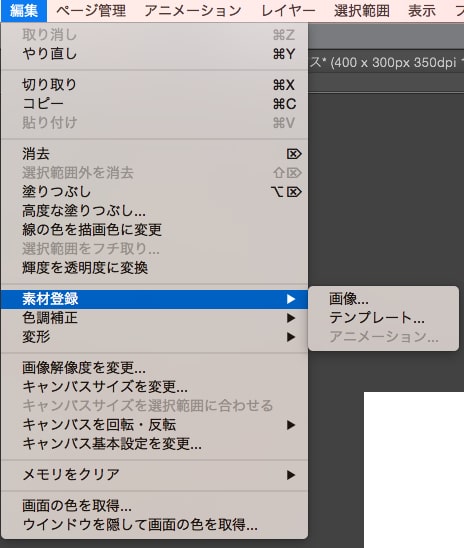Open the レイヤー menu

(x=288, y=10)
